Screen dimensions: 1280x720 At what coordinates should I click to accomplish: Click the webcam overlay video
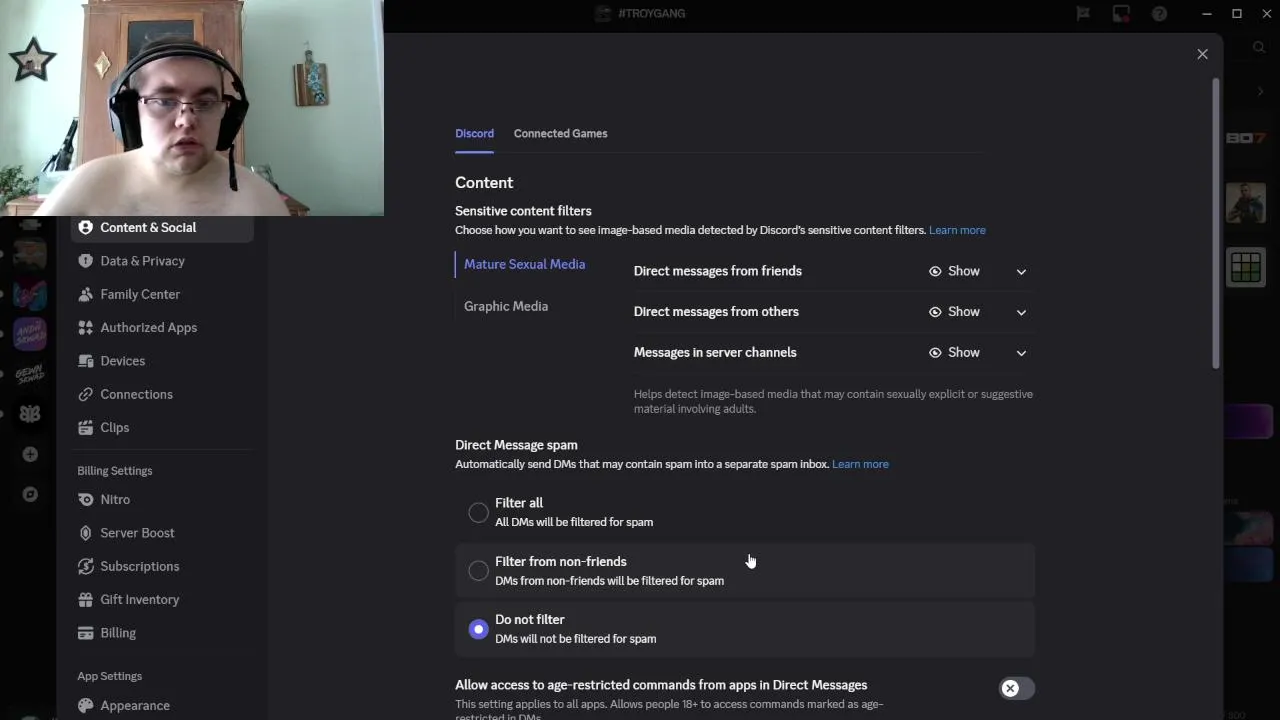[192, 108]
